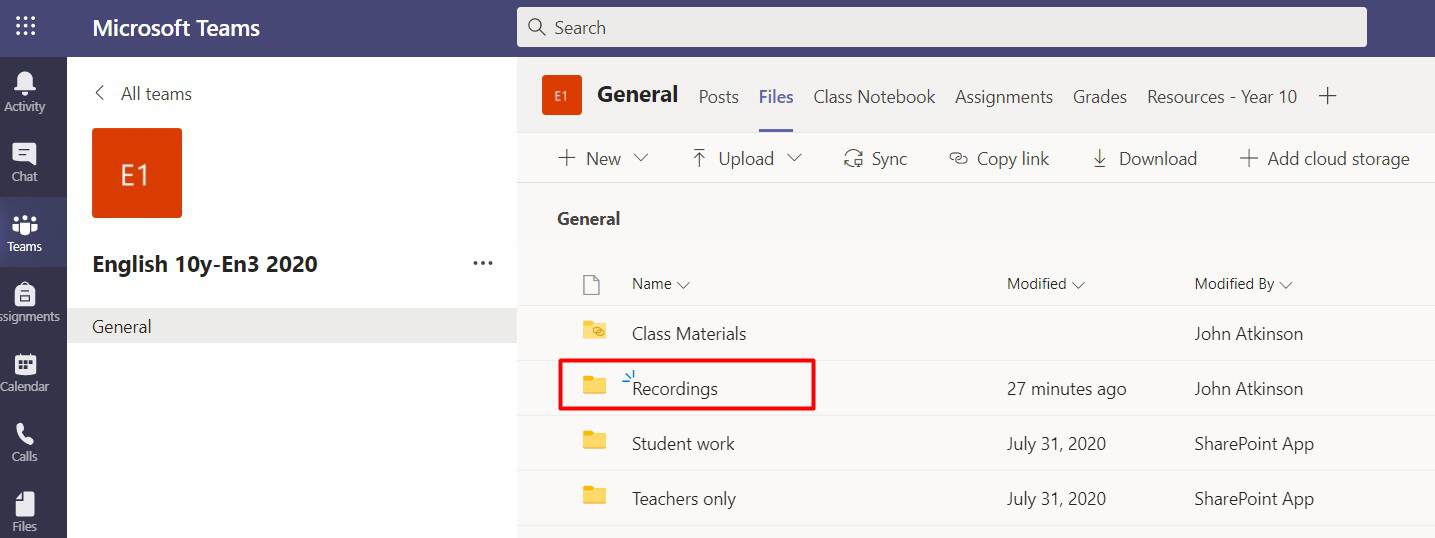Viewport: 1435px width, 538px height.
Task: Add a new tab with plus icon
Action: click(1327, 96)
